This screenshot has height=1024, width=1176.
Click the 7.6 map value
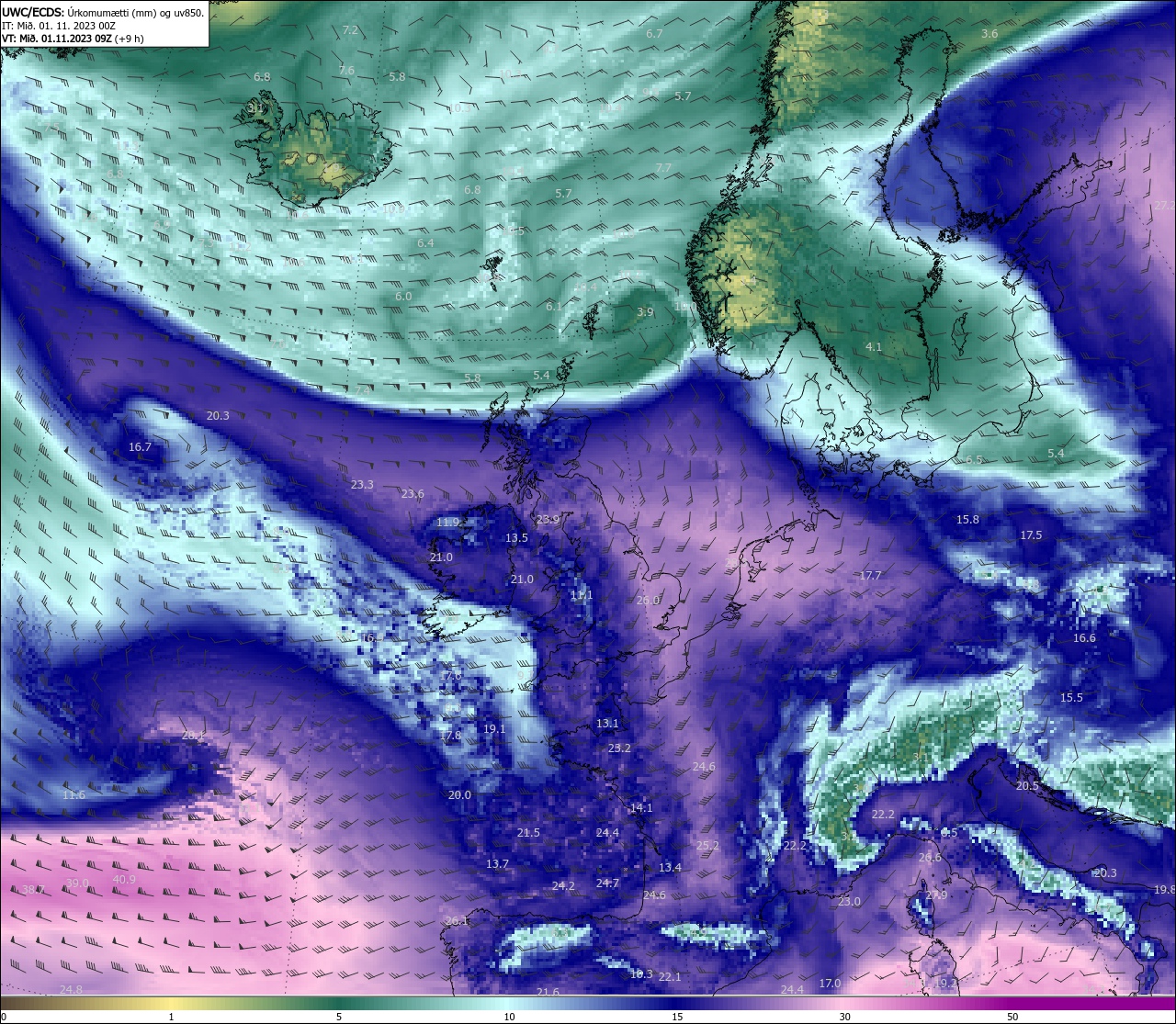click(x=346, y=70)
